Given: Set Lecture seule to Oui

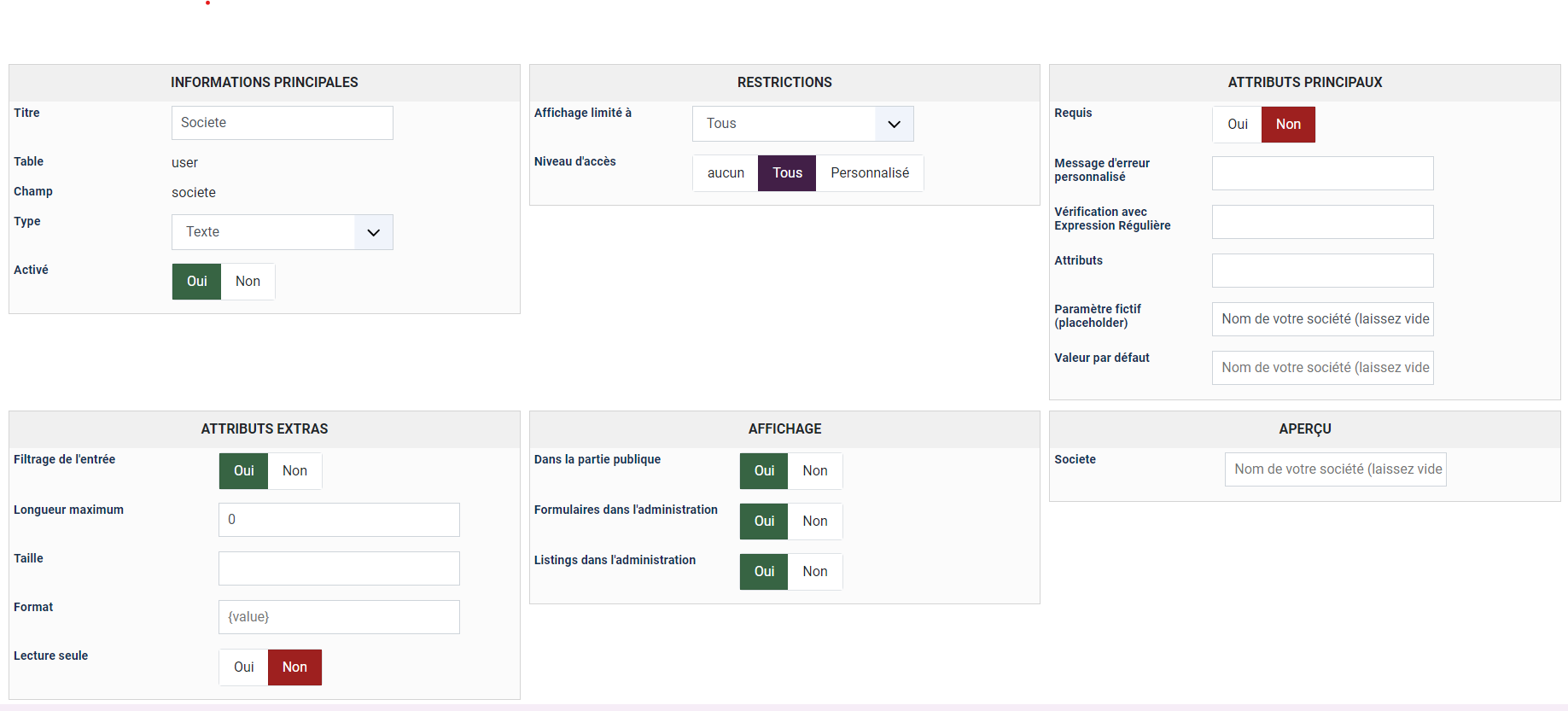Looking at the screenshot, I should click(x=244, y=667).
